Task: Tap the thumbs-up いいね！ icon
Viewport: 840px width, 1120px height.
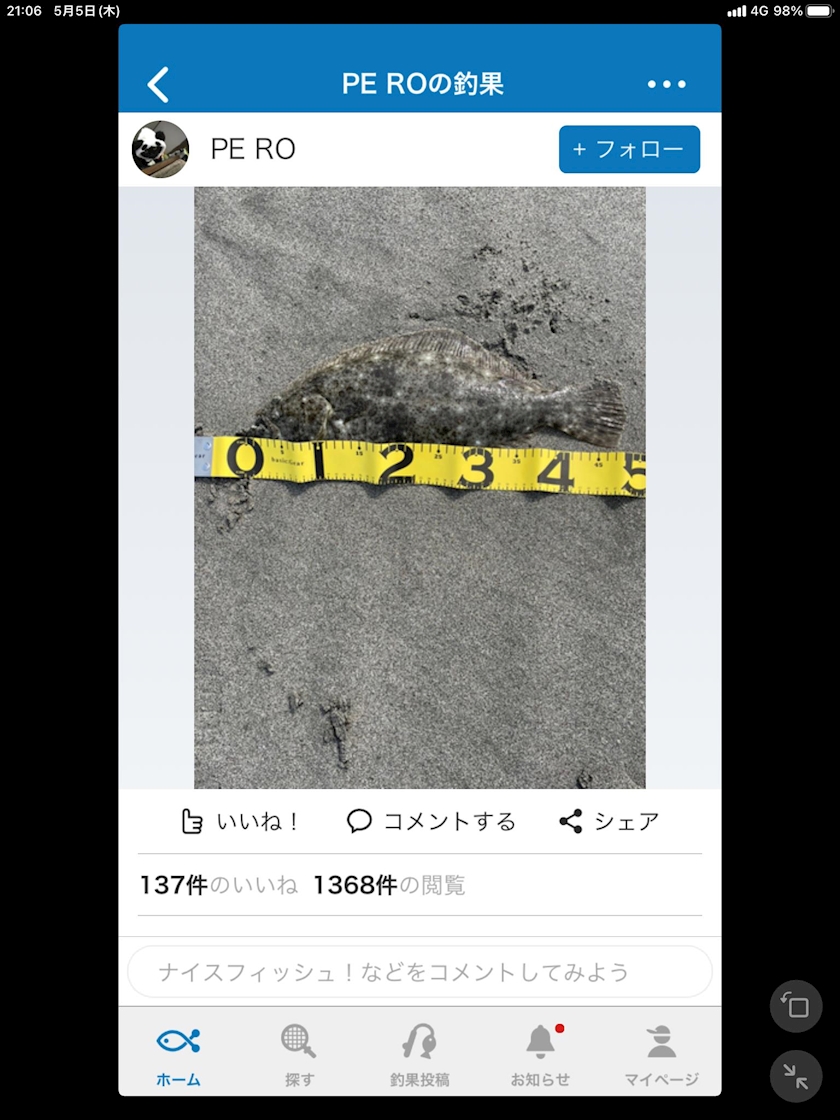Action: (x=191, y=821)
